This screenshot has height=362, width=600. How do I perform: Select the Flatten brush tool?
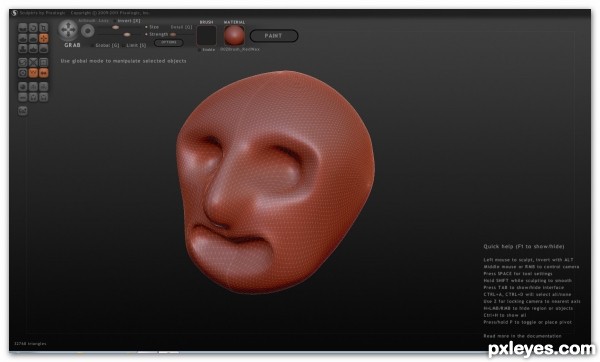click(33, 38)
